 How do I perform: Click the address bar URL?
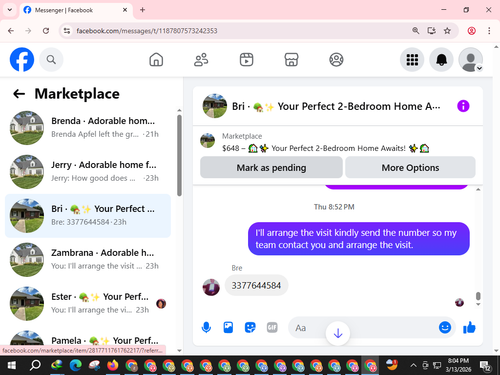pyautogui.click(x=147, y=31)
